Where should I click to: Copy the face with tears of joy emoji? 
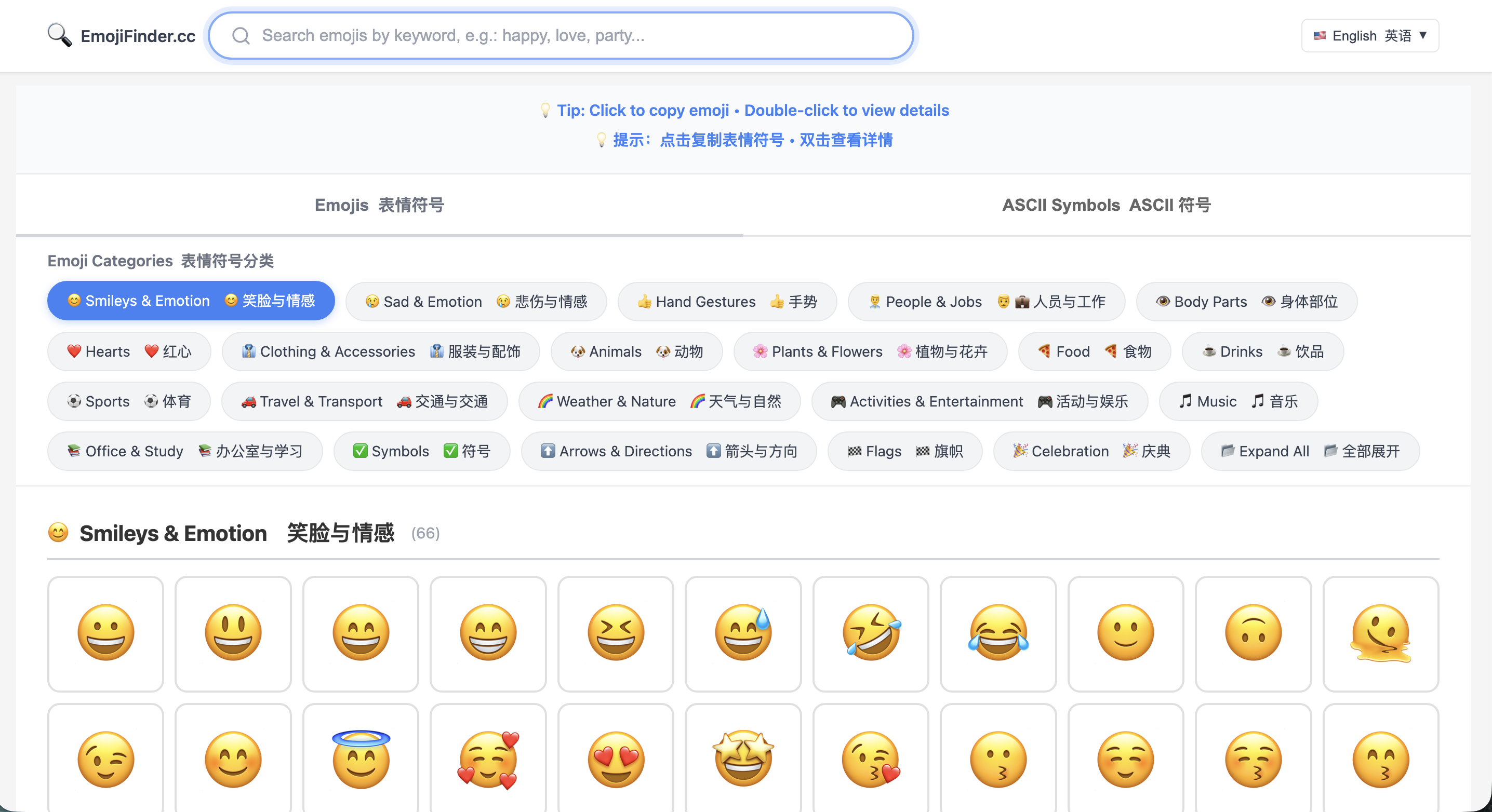[998, 633]
